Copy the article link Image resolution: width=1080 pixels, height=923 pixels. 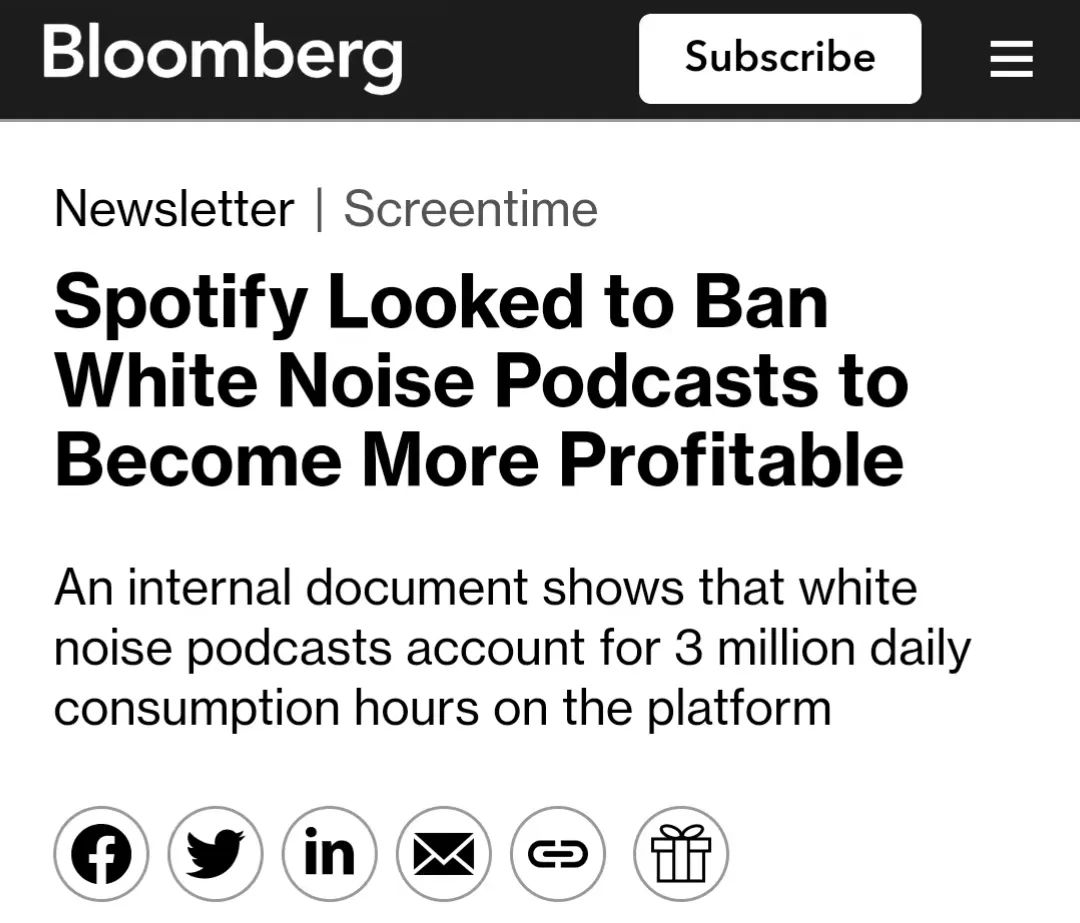pos(558,855)
